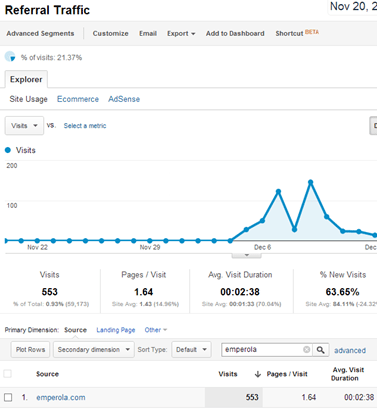Switch to the Ecommerce tab
377x412 pixels.
(x=78, y=99)
